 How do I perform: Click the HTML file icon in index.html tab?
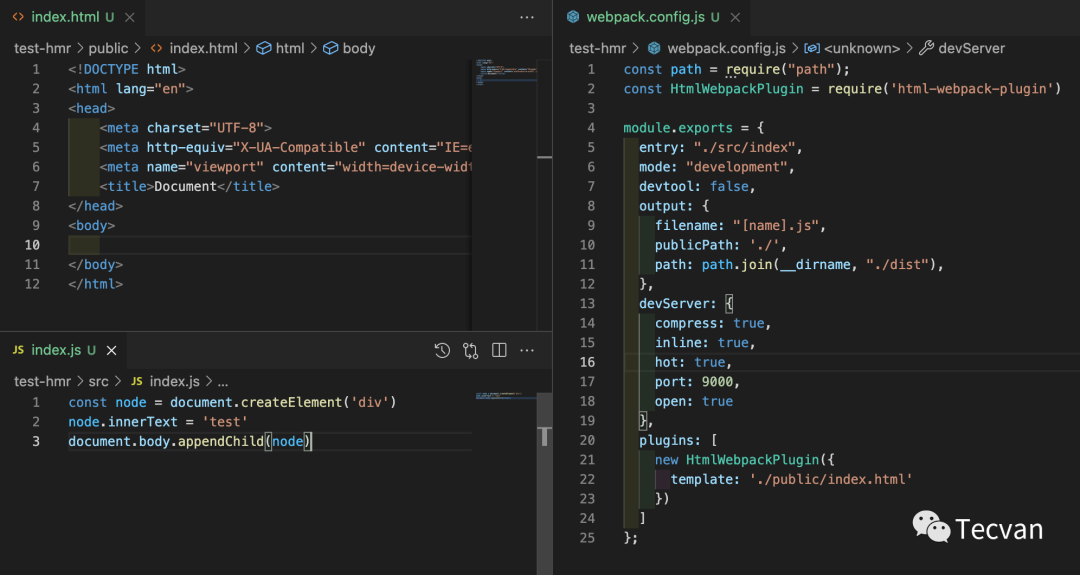(19, 17)
